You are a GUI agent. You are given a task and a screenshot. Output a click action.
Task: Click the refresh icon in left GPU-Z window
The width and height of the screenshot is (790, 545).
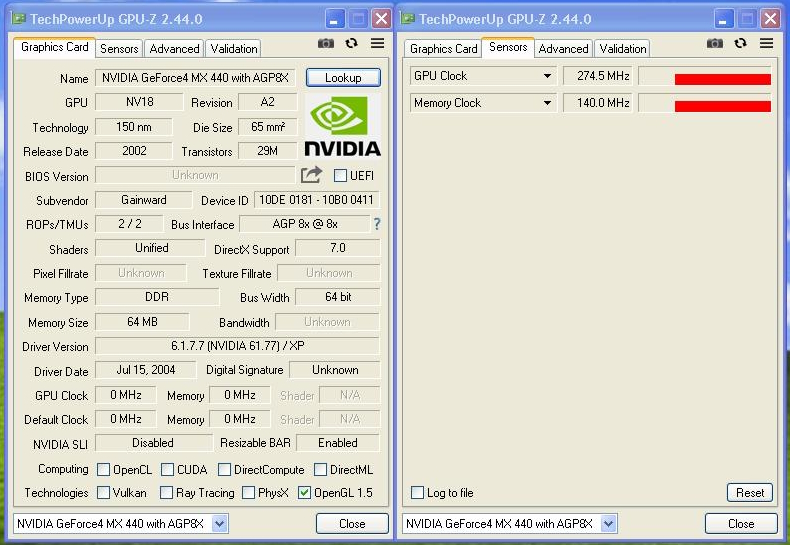pos(352,43)
